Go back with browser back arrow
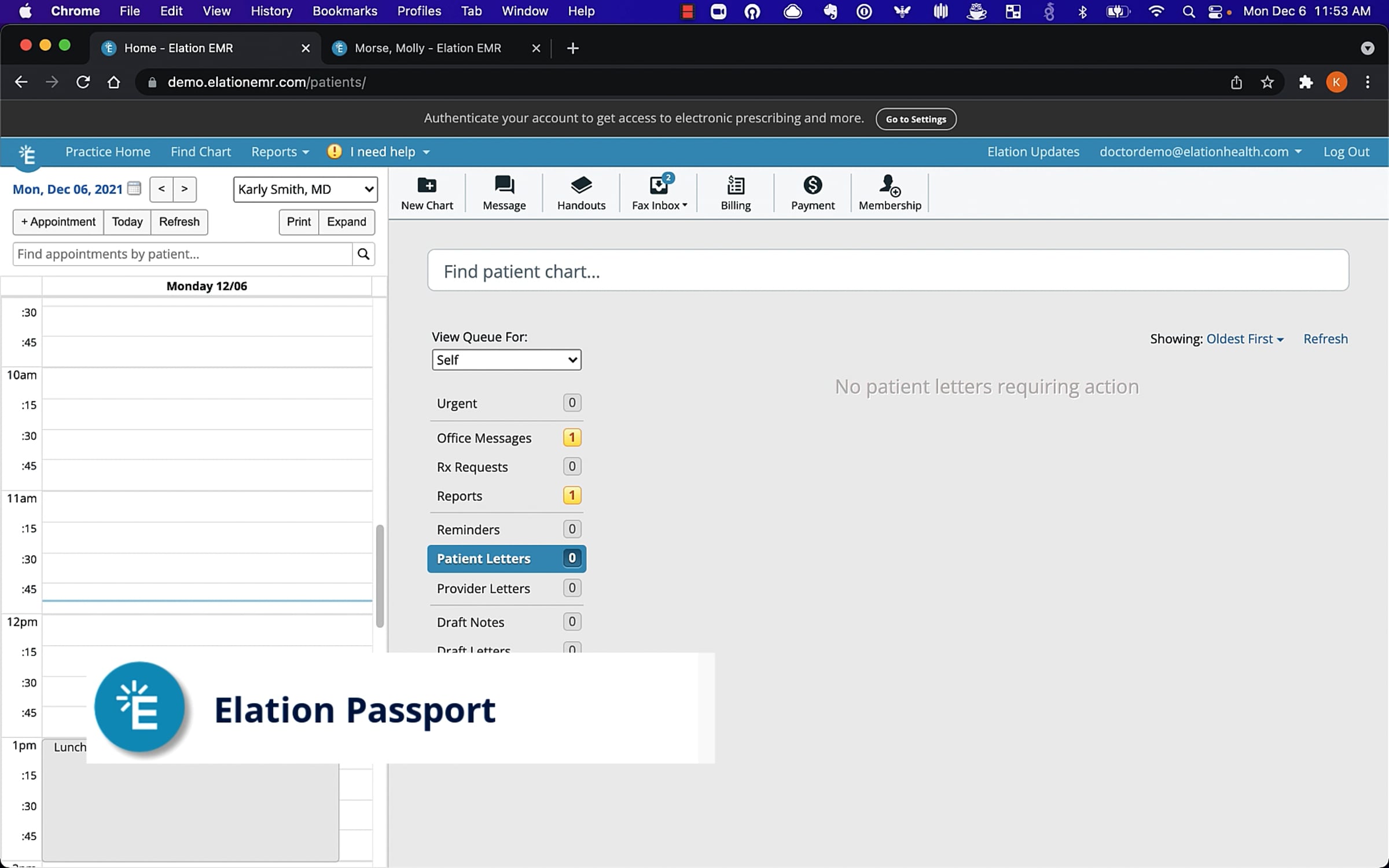 [x=21, y=82]
